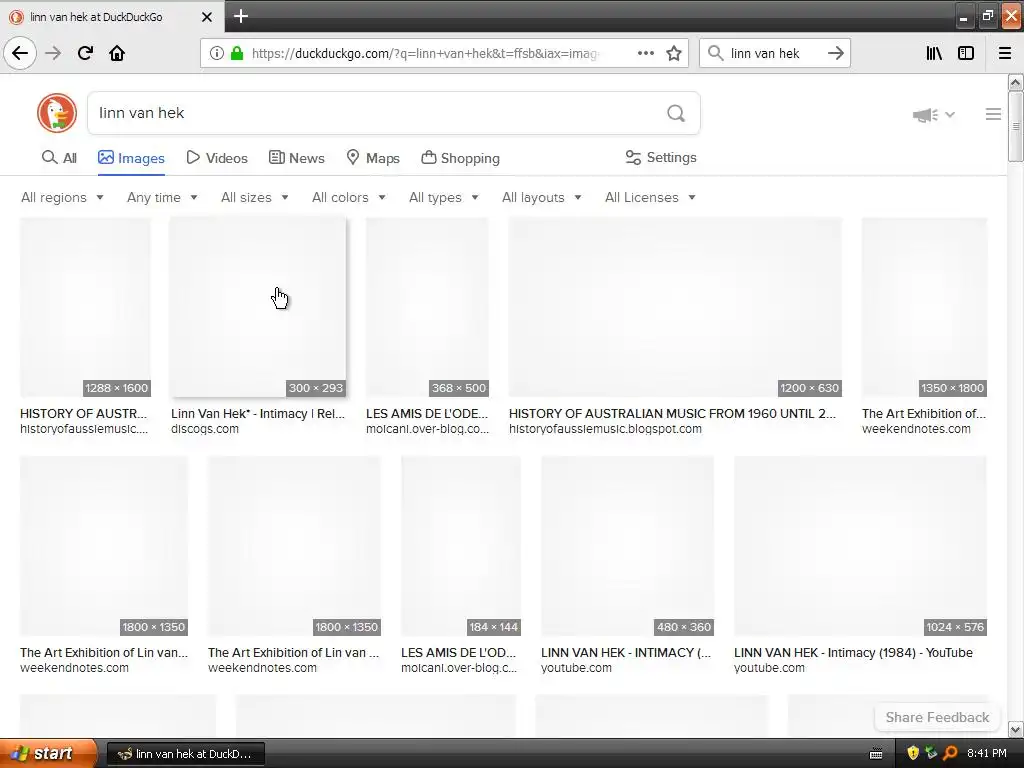Image resolution: width=1024 pixels, height=768 pixels.
Task: Select the linn van hek taskbar button
Action: coord(185,754)
